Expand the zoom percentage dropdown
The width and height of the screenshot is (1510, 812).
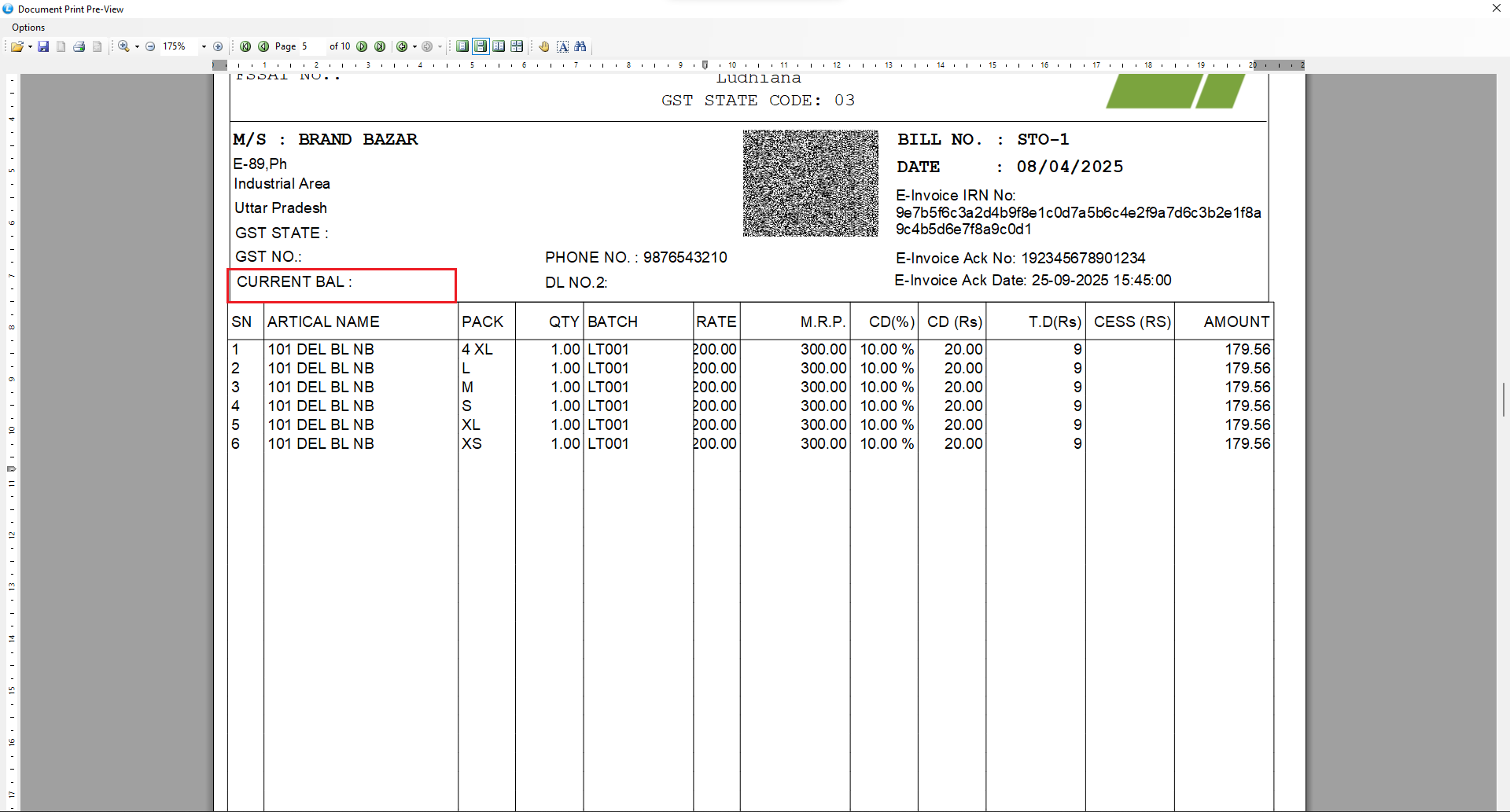point(204,46)
